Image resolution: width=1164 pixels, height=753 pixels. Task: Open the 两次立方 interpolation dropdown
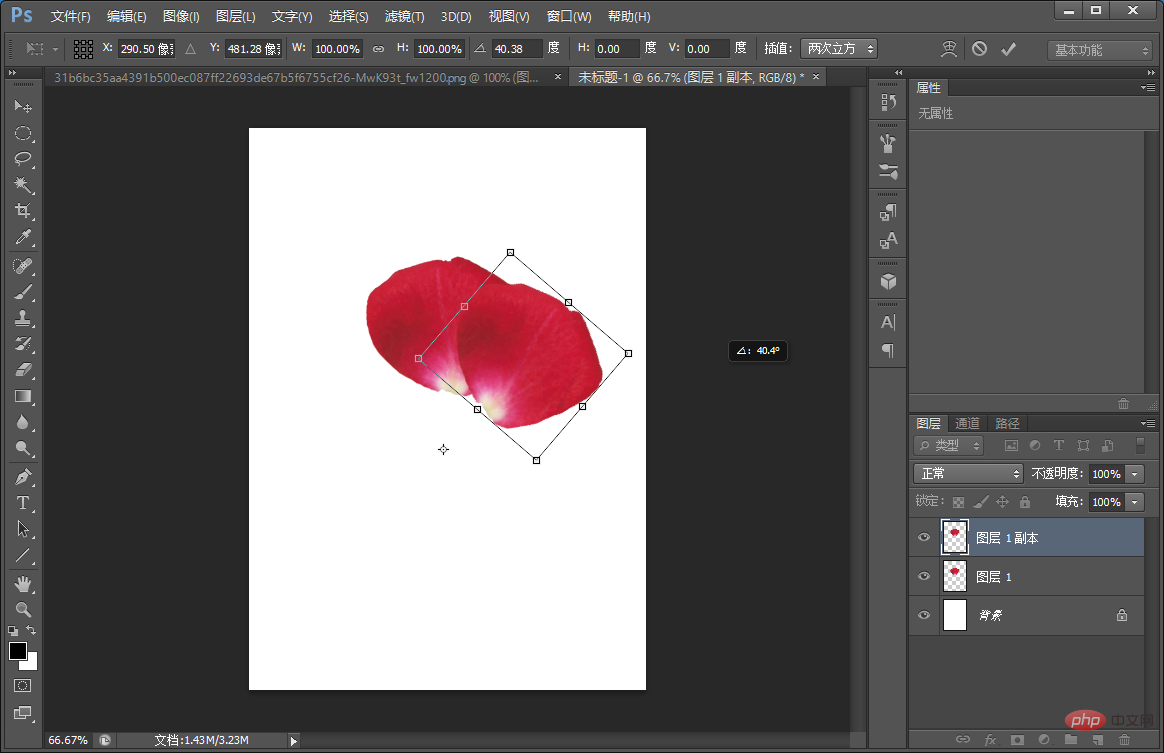click(839, 49)
